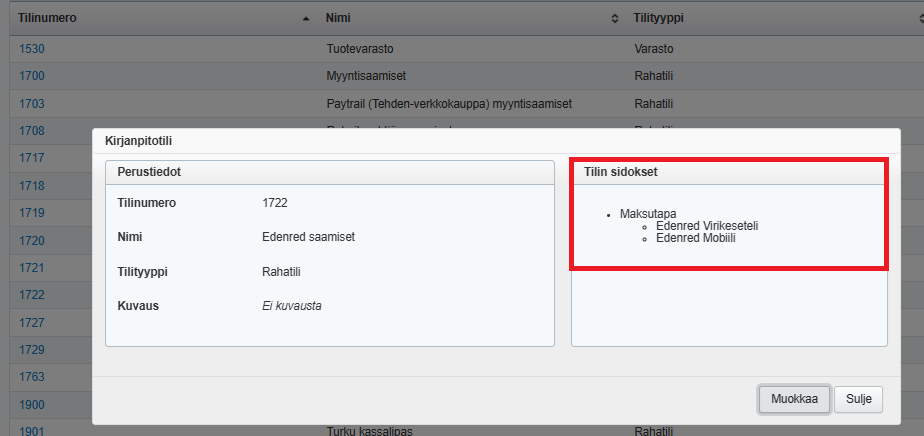Click account number 1721
Viewport: 924px width, 436px height.
31,268
